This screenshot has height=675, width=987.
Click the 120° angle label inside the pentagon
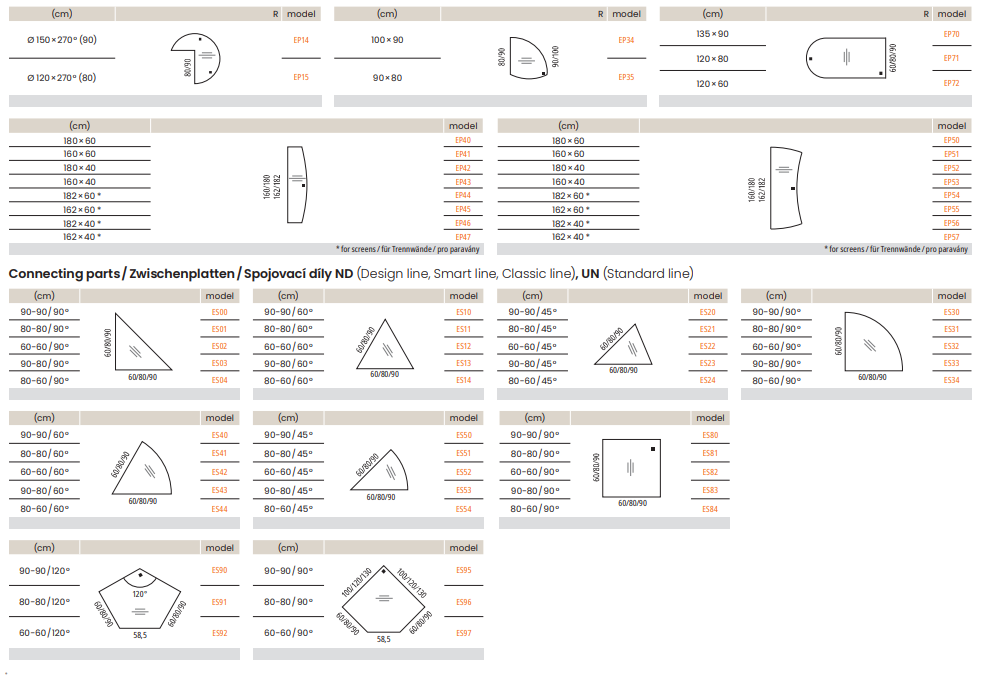(140, 594)
